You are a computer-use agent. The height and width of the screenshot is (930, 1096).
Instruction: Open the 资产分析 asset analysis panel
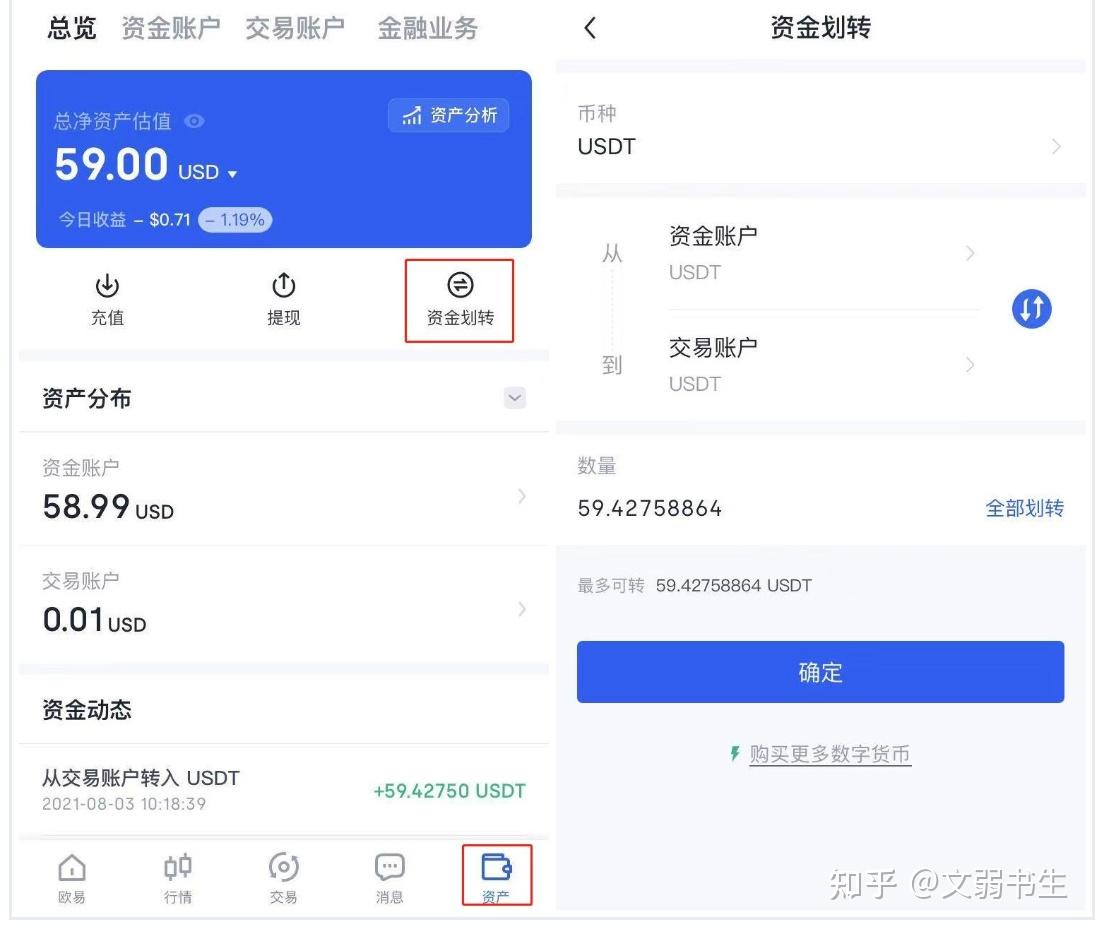(448, 115)
